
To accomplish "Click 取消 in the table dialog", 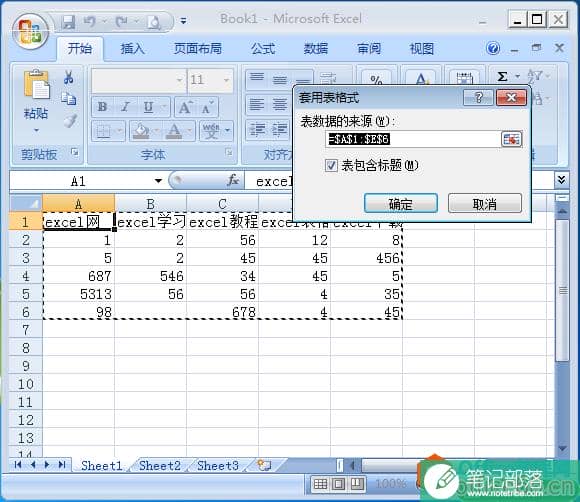I will pos(485,203).
